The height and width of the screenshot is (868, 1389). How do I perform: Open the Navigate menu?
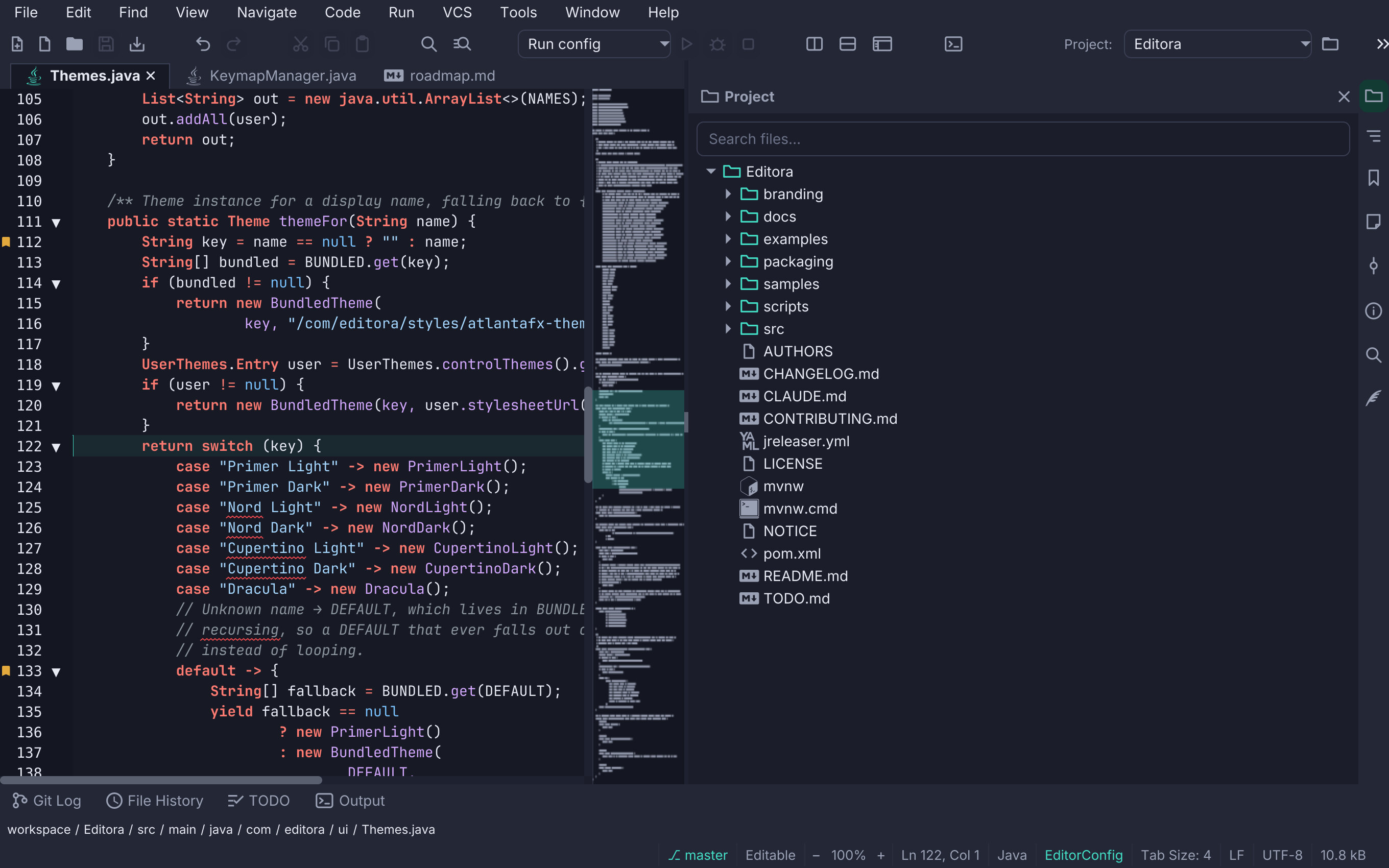coord(267,13)
